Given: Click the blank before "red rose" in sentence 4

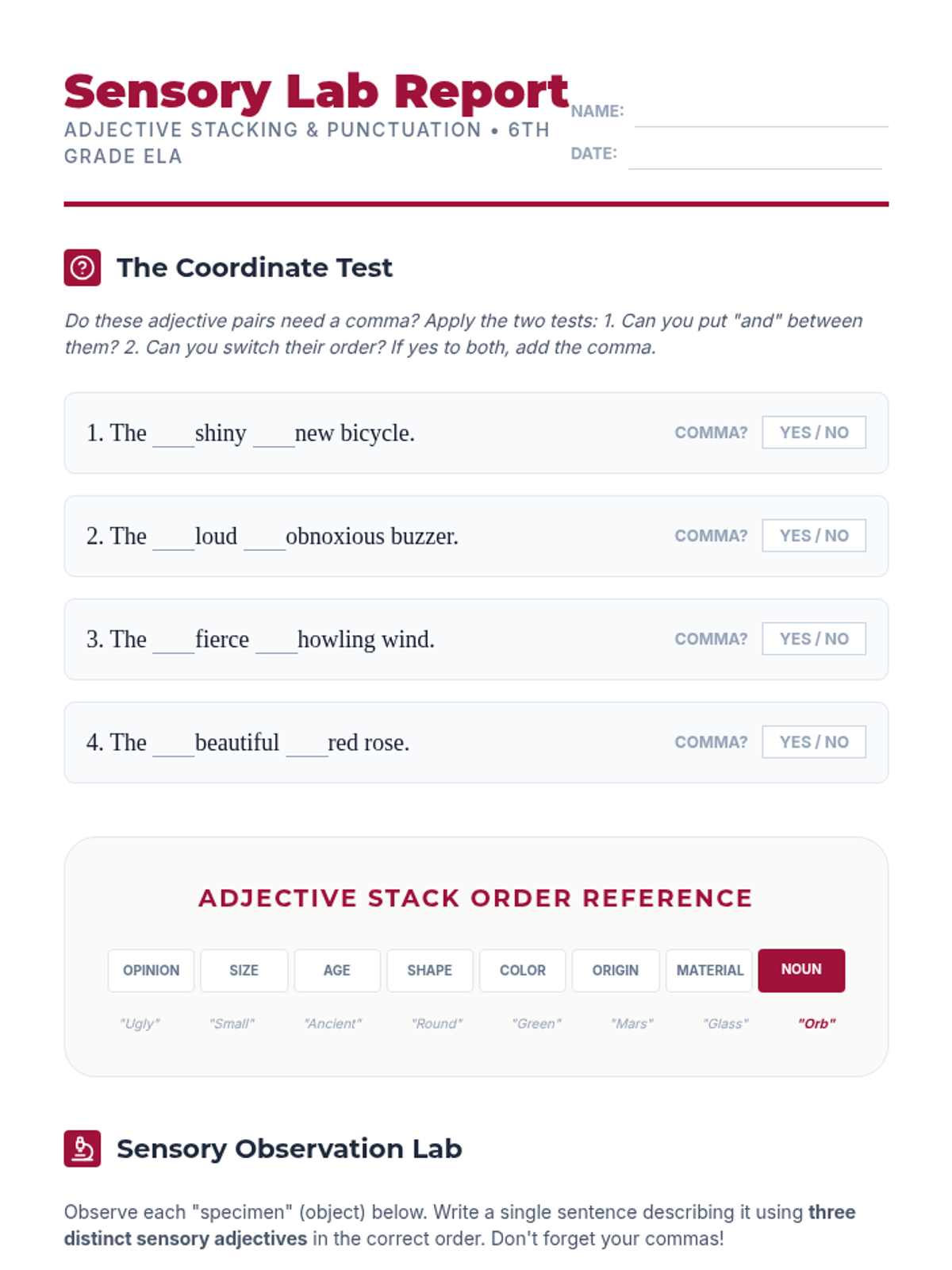Looking at the screenshot, I should pos(307,745).
